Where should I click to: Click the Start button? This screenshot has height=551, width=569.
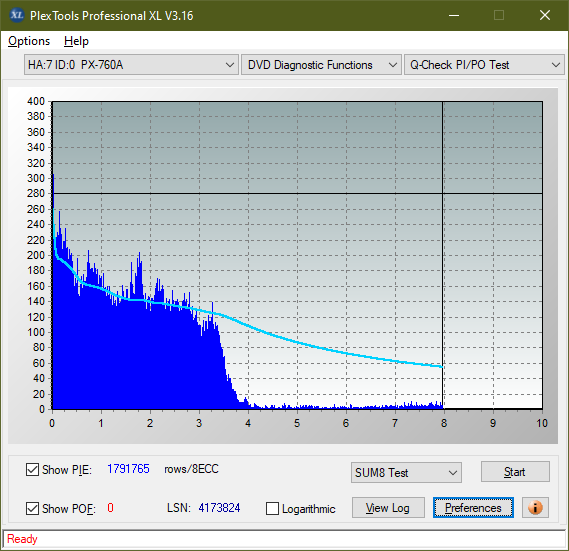pos(515,472)
